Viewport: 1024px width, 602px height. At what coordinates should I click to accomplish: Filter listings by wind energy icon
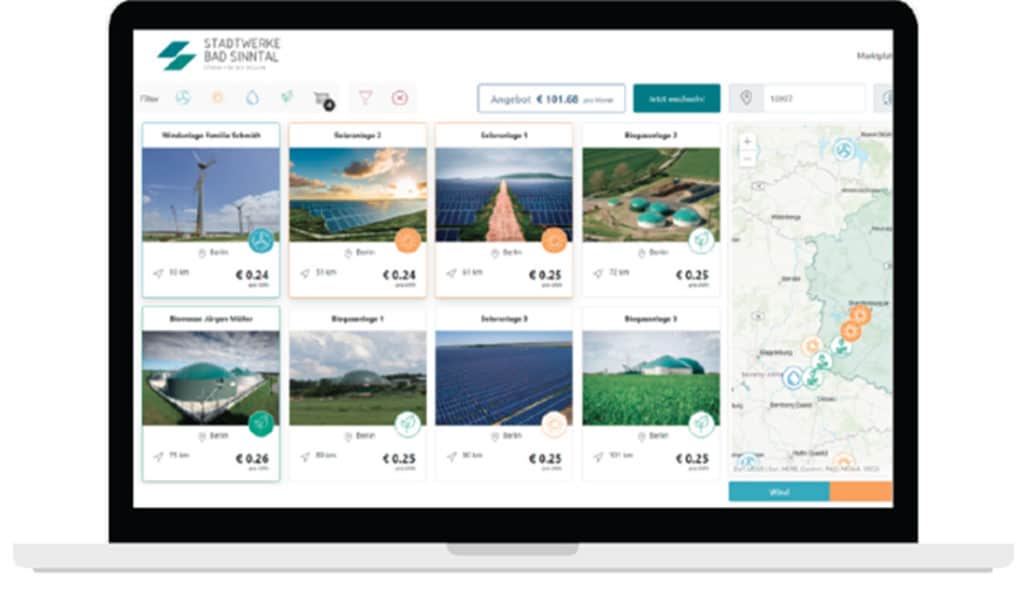pyautogui.click(x=183, y=98)
